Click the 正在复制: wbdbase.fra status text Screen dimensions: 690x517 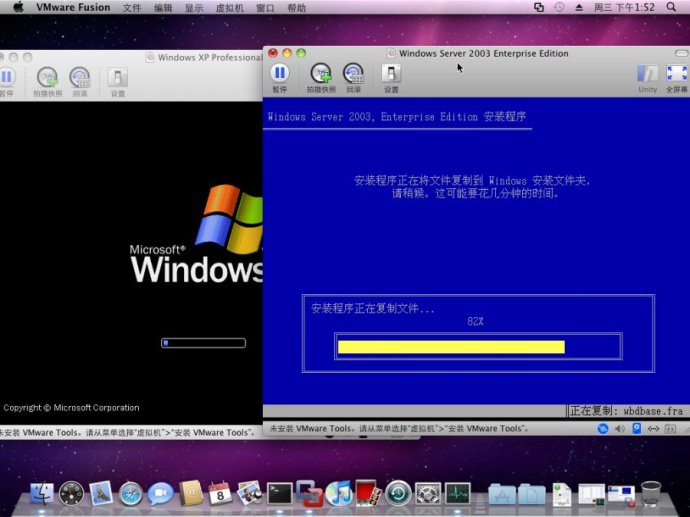tap(626, 411)
